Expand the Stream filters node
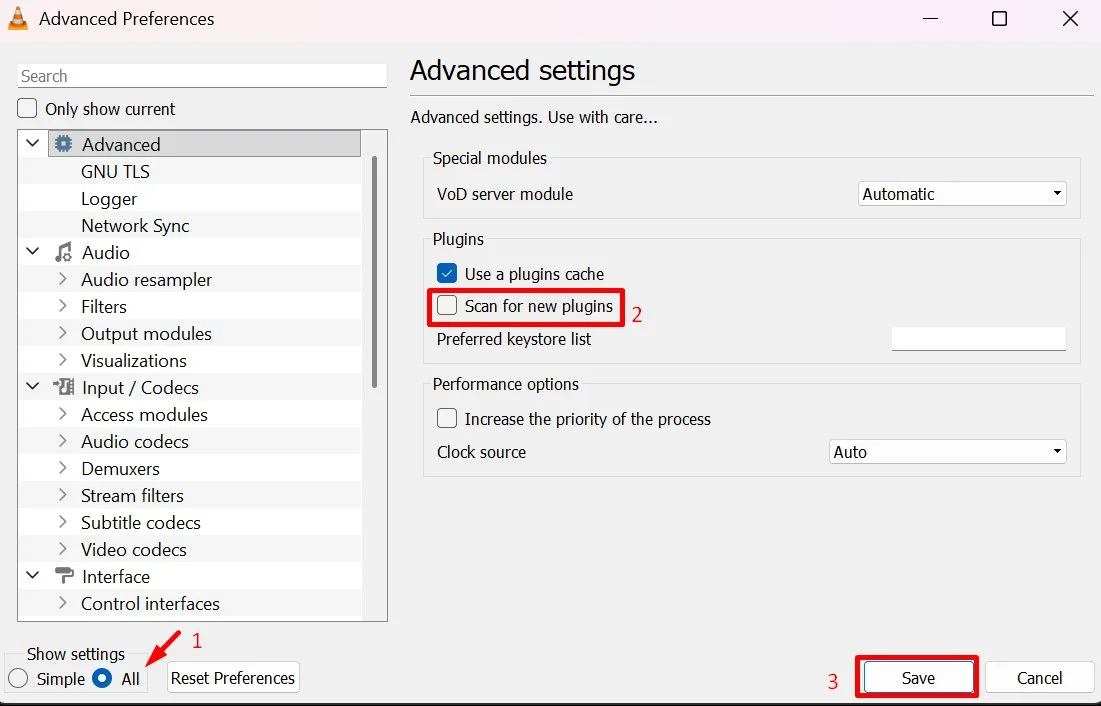This screenshot has height=706, width=1101. 62,495
